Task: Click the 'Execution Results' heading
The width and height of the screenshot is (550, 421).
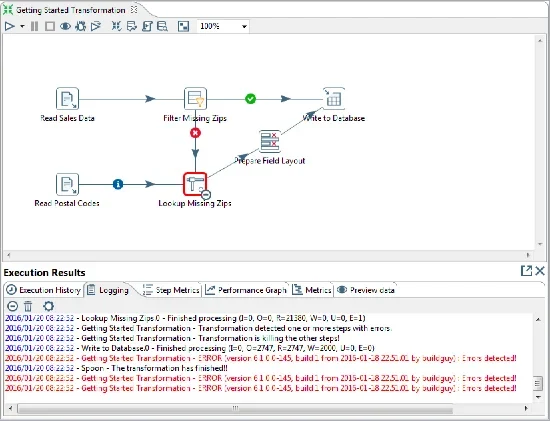Action: pyautogui.click(x=45, y=273)
